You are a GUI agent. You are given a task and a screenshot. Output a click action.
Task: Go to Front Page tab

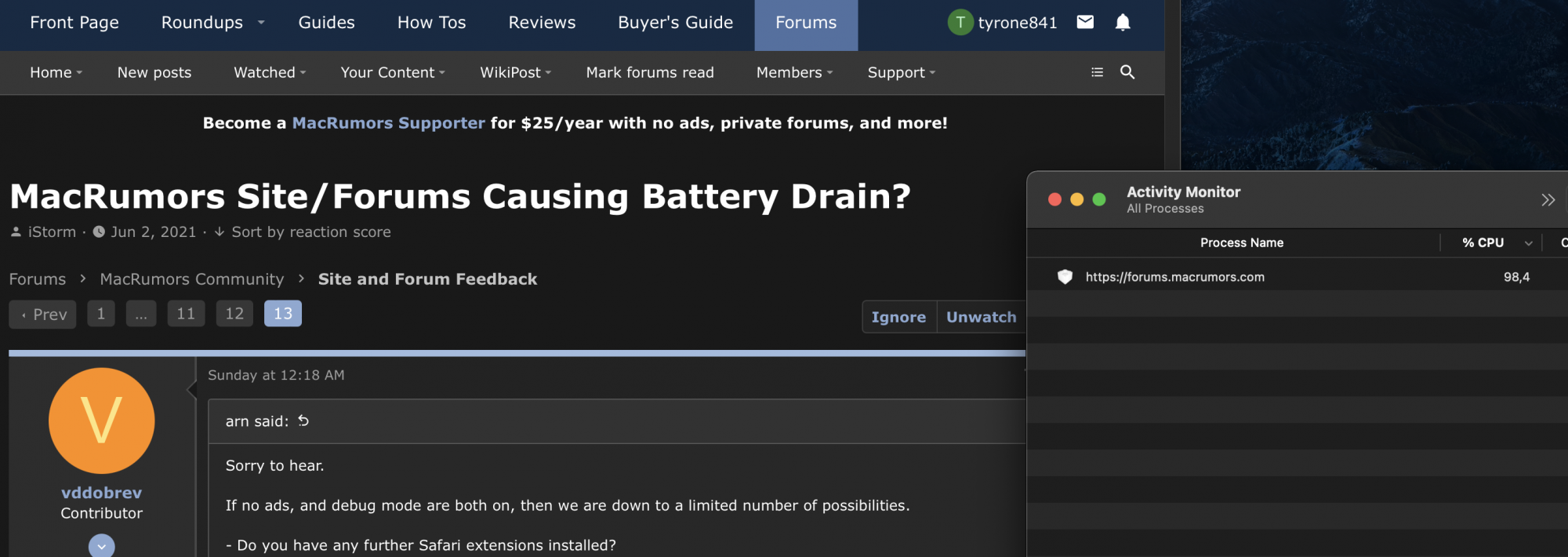point(74,23)
